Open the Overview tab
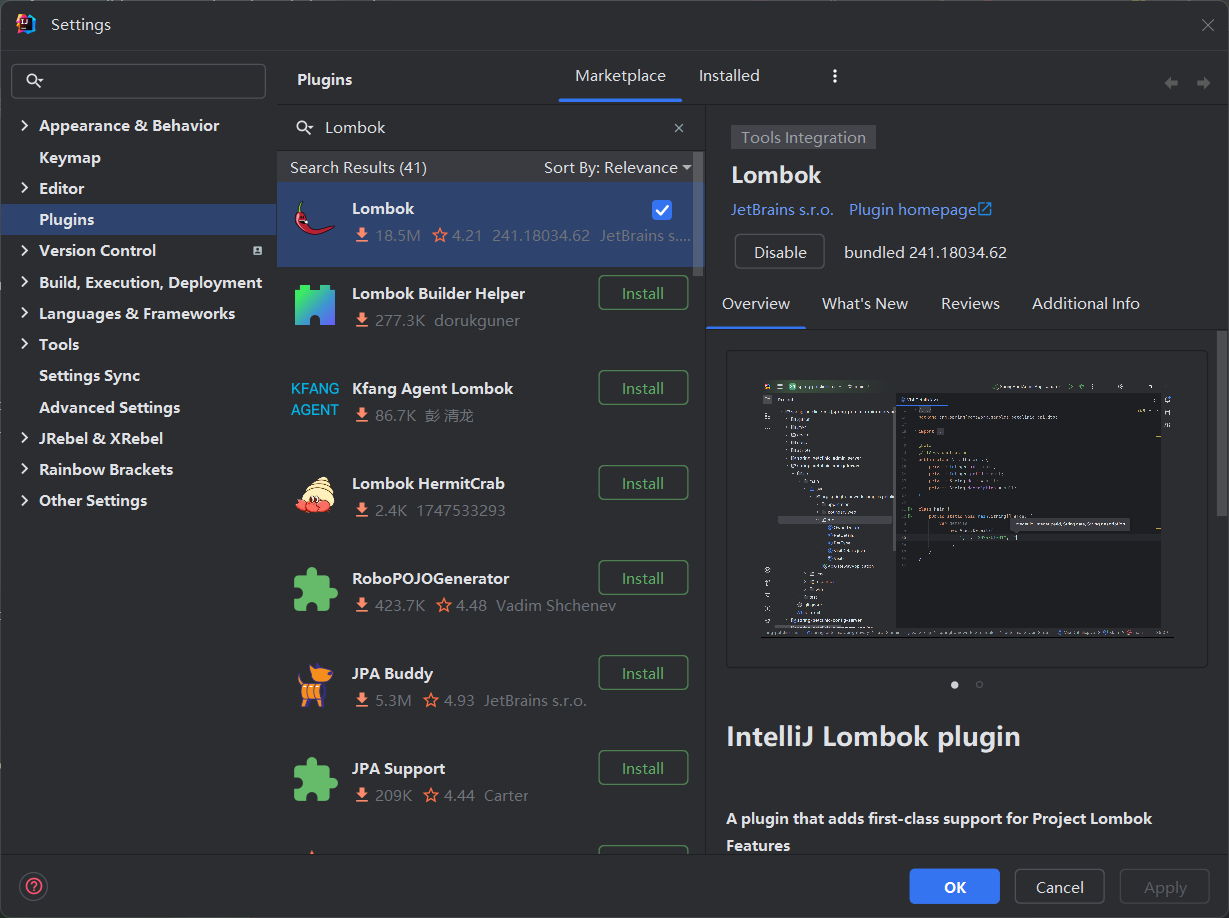The image size is (1229, 918). tap(756, 304)
